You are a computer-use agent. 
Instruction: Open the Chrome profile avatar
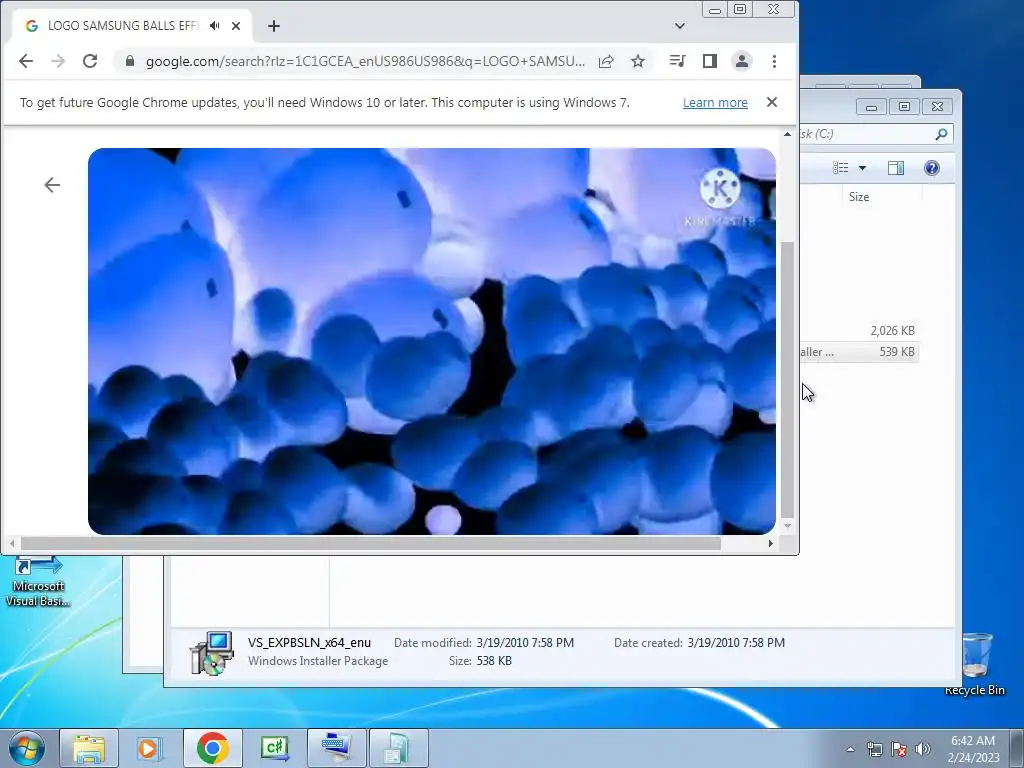pyautogui.click(x=742, y=61)
